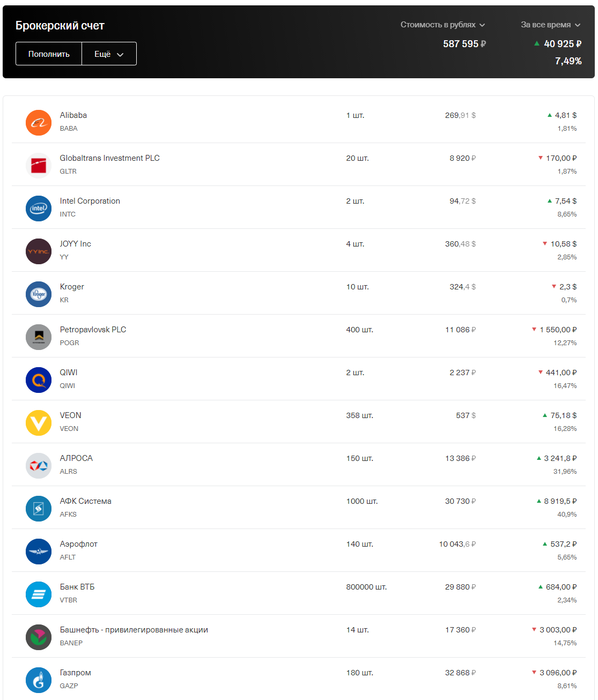
Task: Click the Брокерский счет account title
Action: [60, 25]
